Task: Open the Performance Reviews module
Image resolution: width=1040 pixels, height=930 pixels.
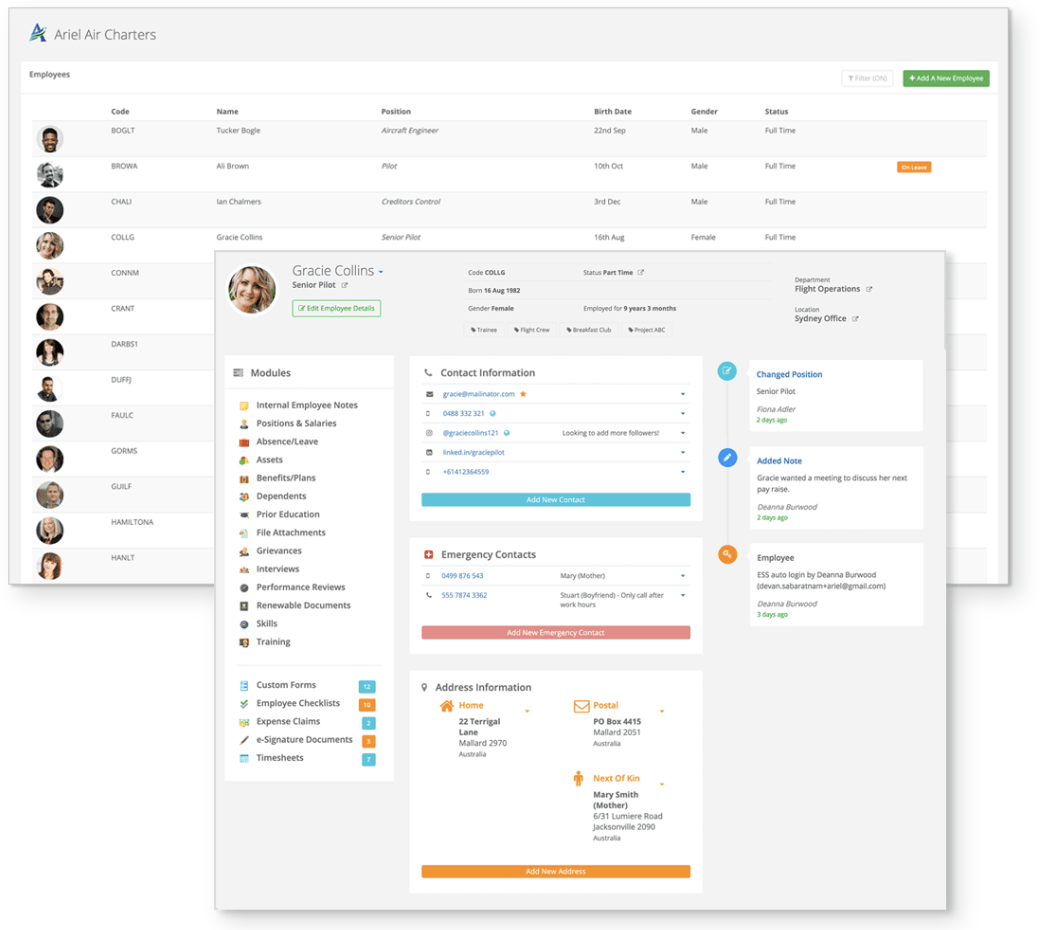Action: tap(300, 587)
